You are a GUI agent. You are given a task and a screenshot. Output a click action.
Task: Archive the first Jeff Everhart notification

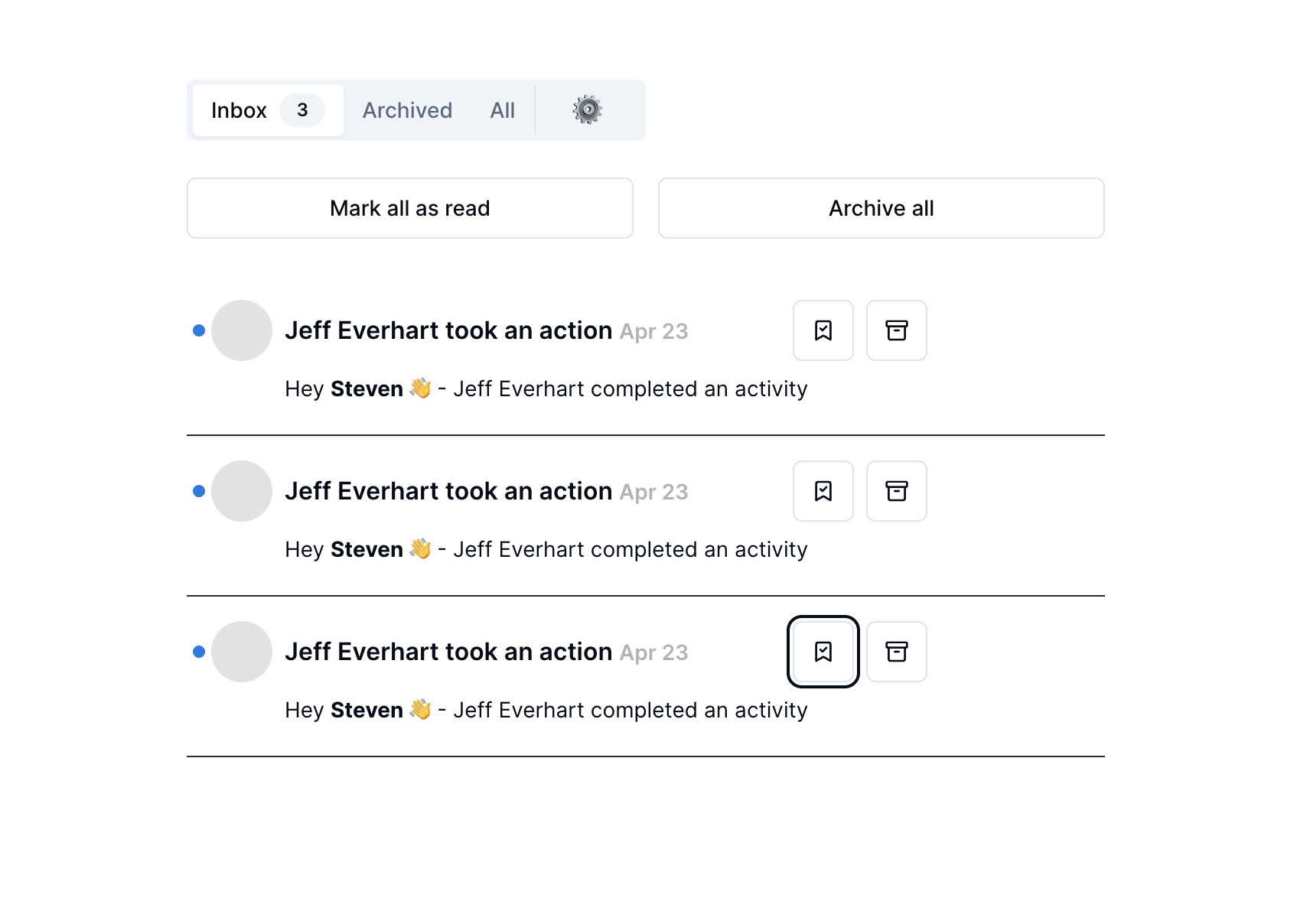[x=896, y=330]
